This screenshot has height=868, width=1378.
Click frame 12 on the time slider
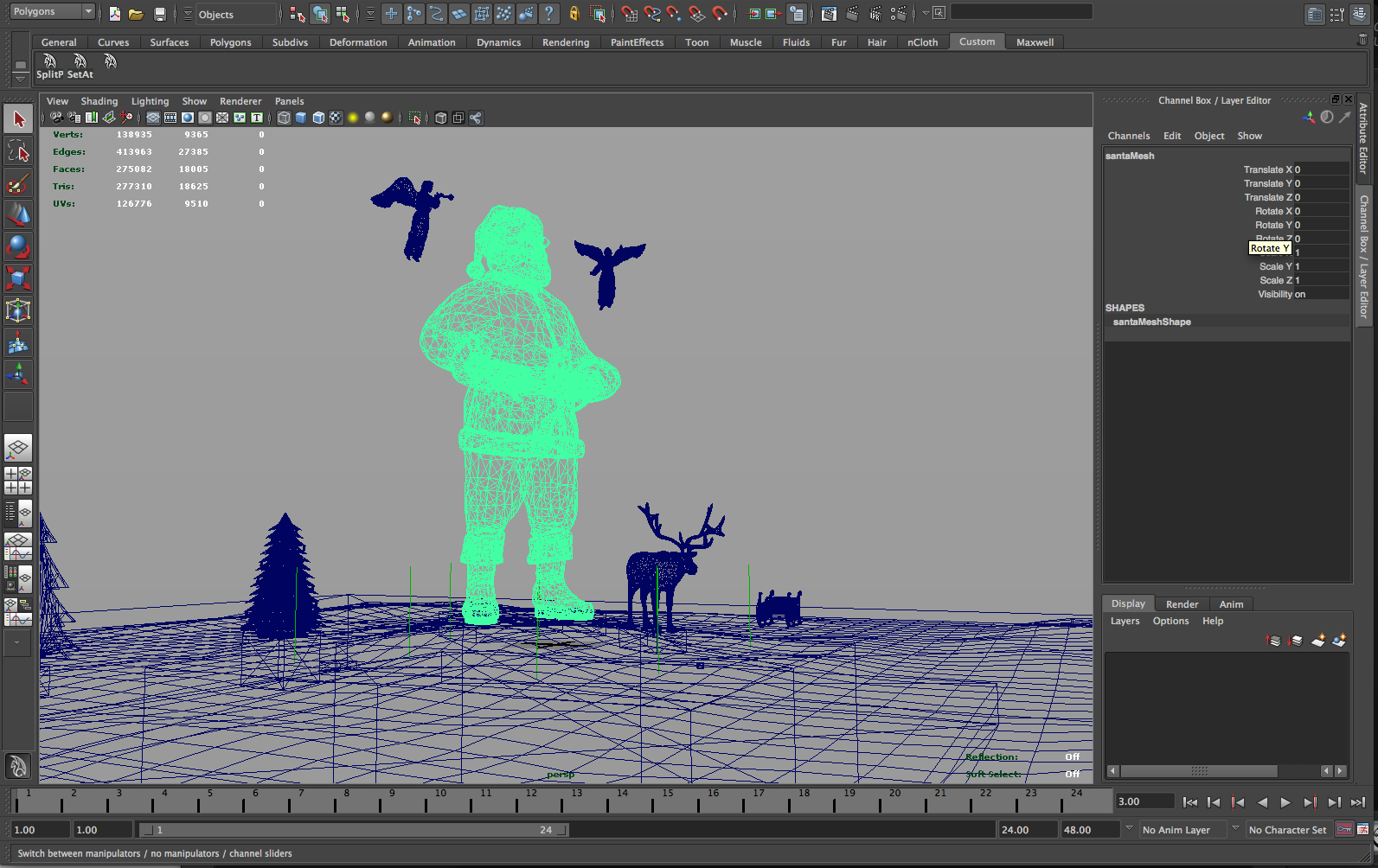tap(530, 803)
